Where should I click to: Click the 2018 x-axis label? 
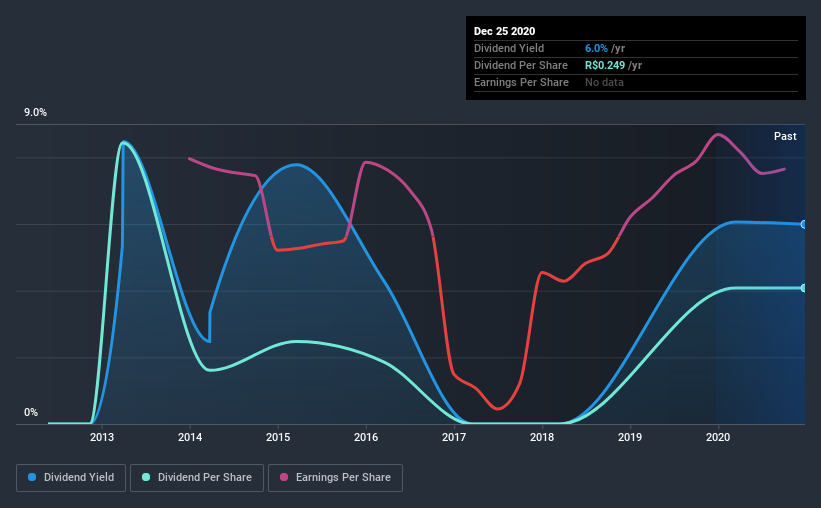coord(541,437)
